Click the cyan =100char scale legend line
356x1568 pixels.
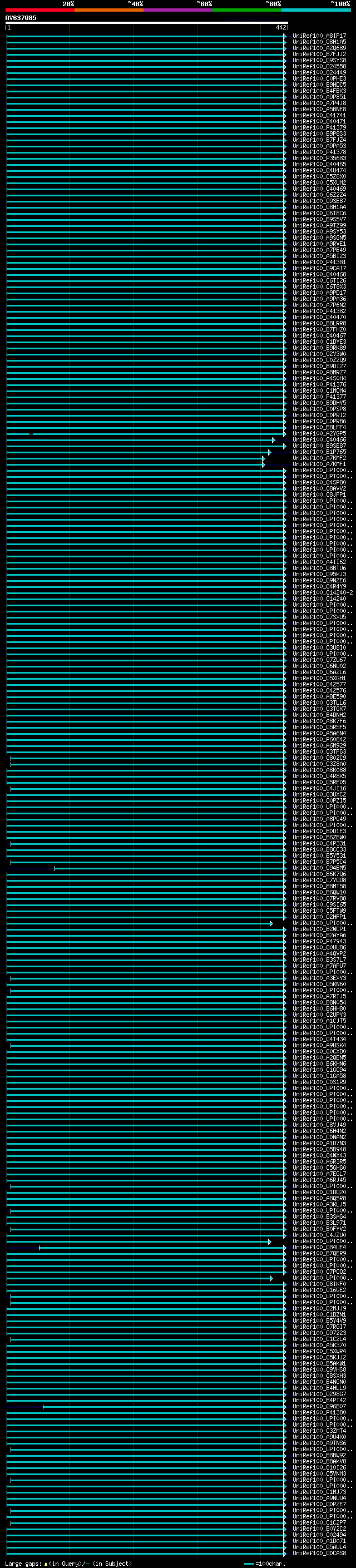pyautogui.click(x=248, y=1564)
